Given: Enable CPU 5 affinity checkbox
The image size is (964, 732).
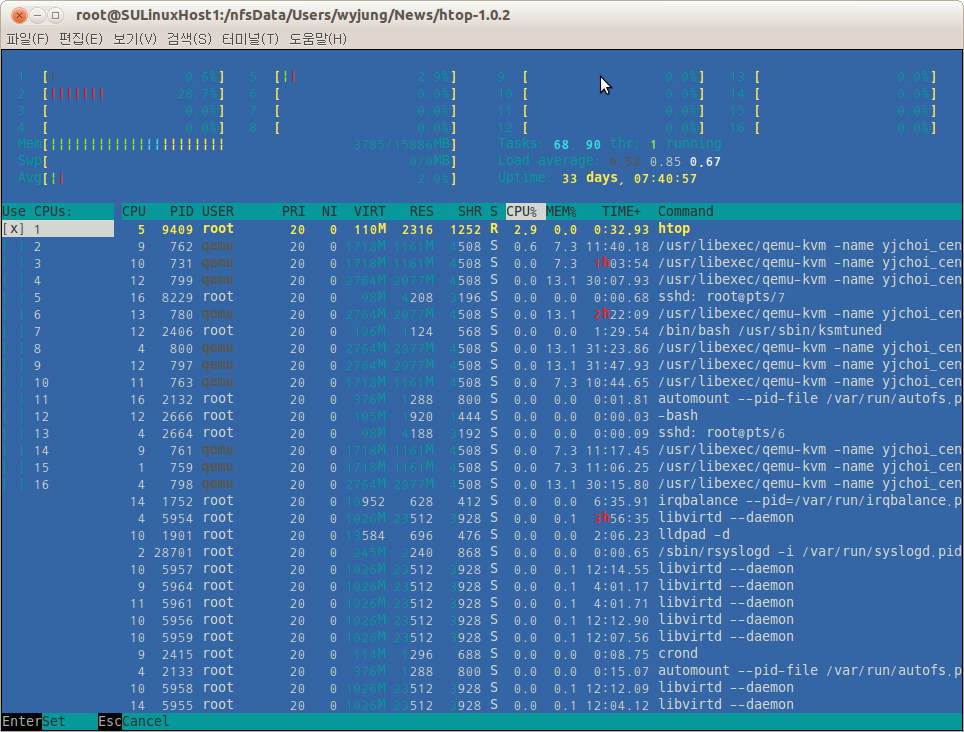Looking at the screenshot, I should [x=14, y=297].
